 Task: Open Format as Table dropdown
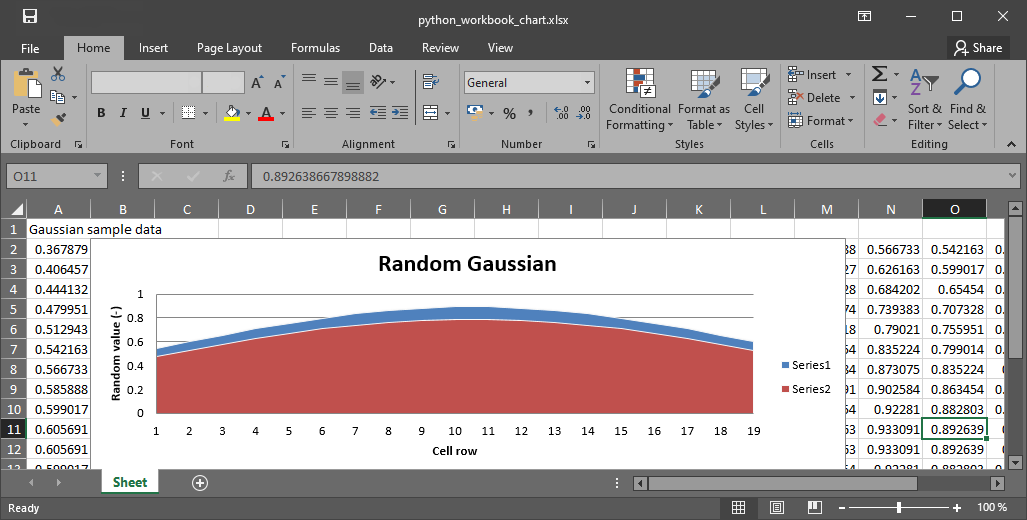tap(704, 99)
